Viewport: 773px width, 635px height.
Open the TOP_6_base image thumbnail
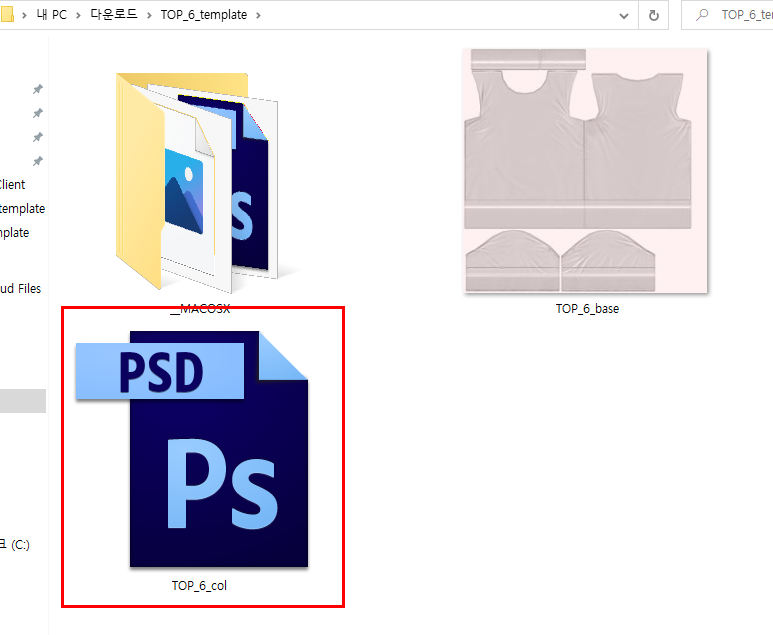pos(586,171)
